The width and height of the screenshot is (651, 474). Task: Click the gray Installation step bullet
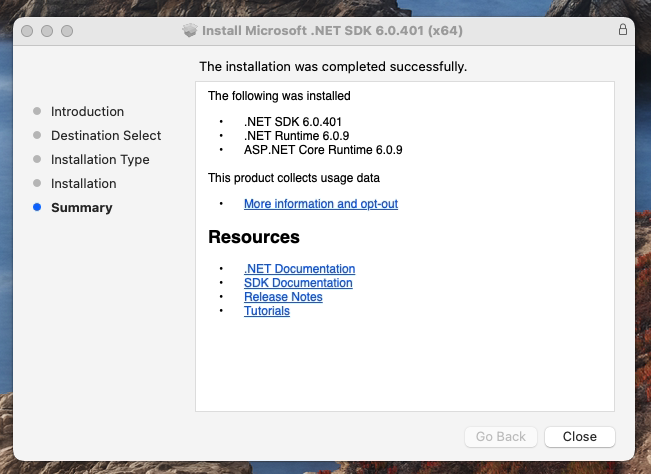[37, 183]
